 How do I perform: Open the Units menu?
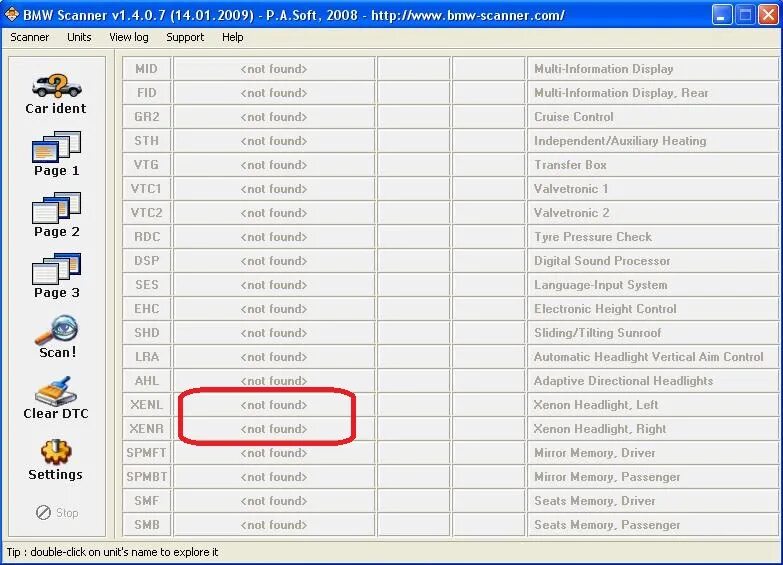79,37
